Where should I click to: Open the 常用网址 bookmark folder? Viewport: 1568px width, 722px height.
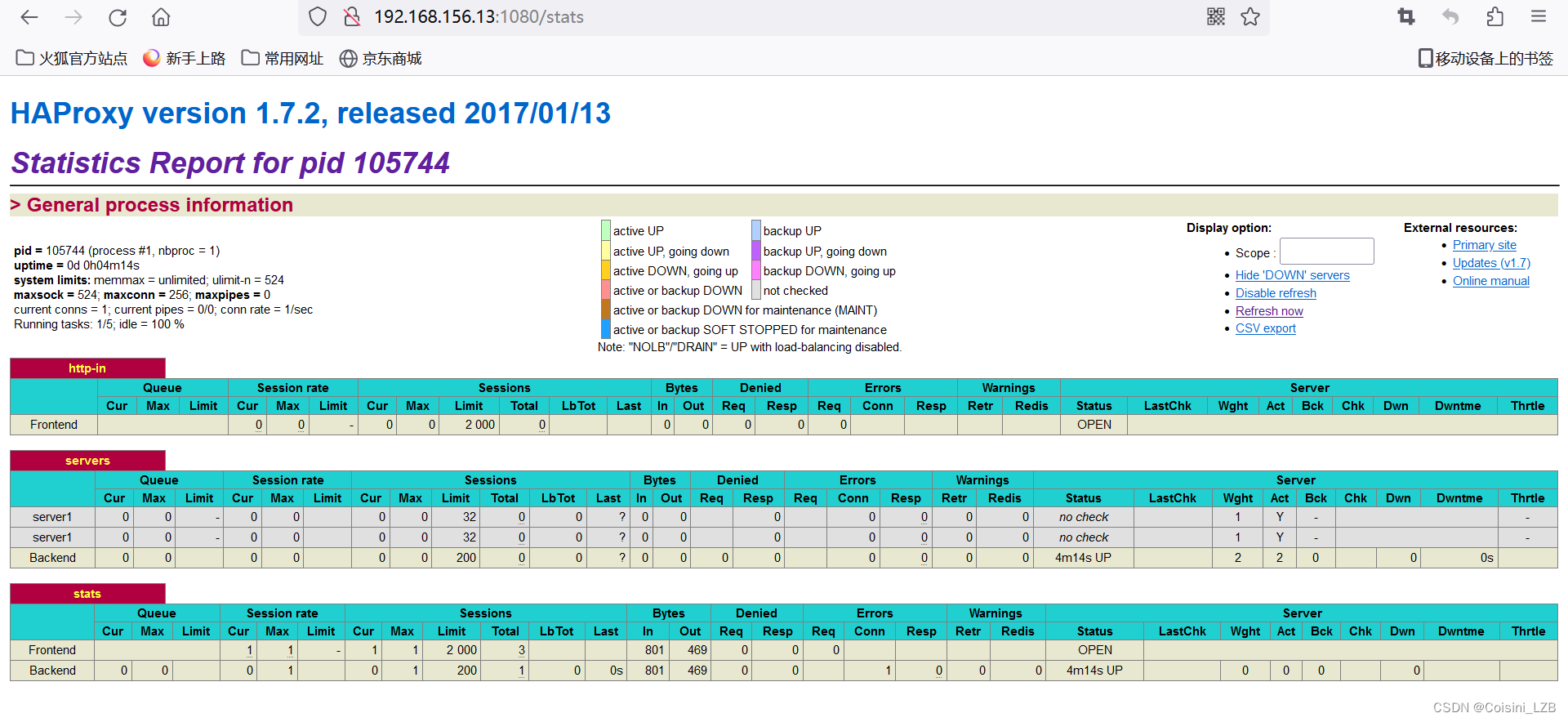[x=283, y=59]
